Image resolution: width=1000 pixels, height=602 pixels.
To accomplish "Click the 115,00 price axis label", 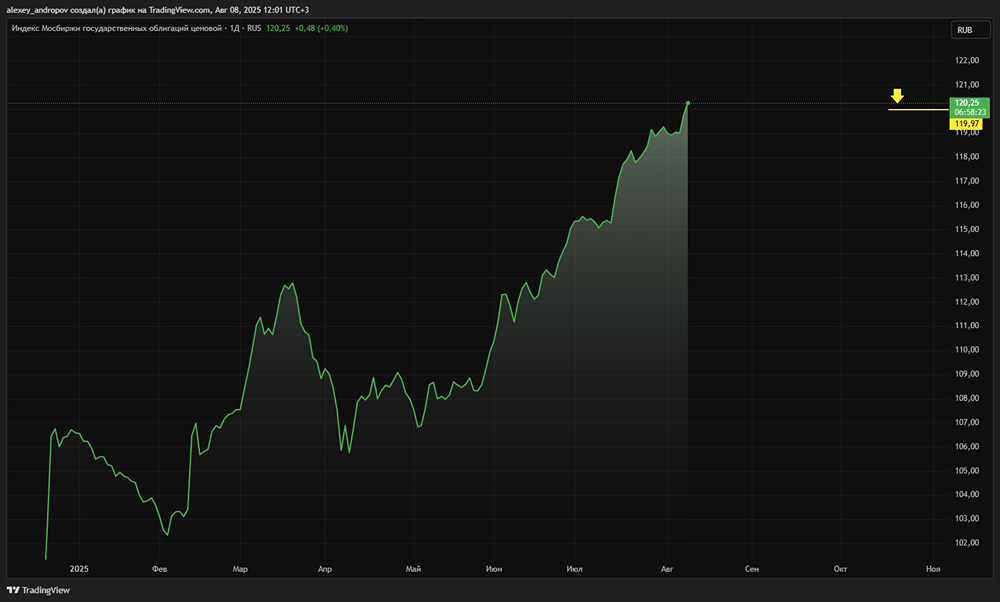I will pyautogui.click(x=967, y=230).
